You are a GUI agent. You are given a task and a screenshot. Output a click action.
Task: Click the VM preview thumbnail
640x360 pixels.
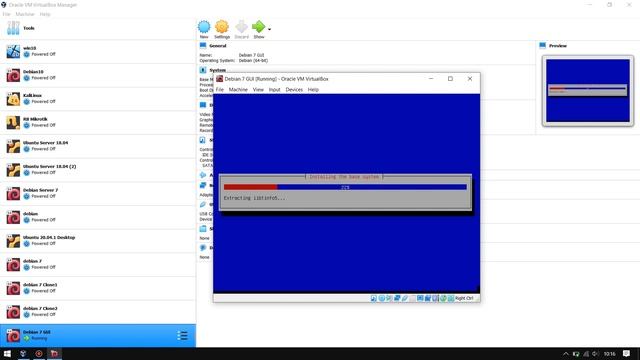[x=588, y=91]
